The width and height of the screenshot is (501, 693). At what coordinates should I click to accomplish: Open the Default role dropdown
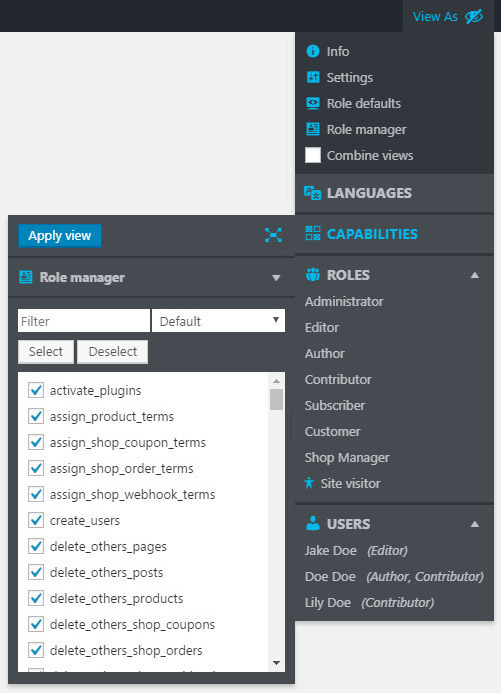coord(218,321)
